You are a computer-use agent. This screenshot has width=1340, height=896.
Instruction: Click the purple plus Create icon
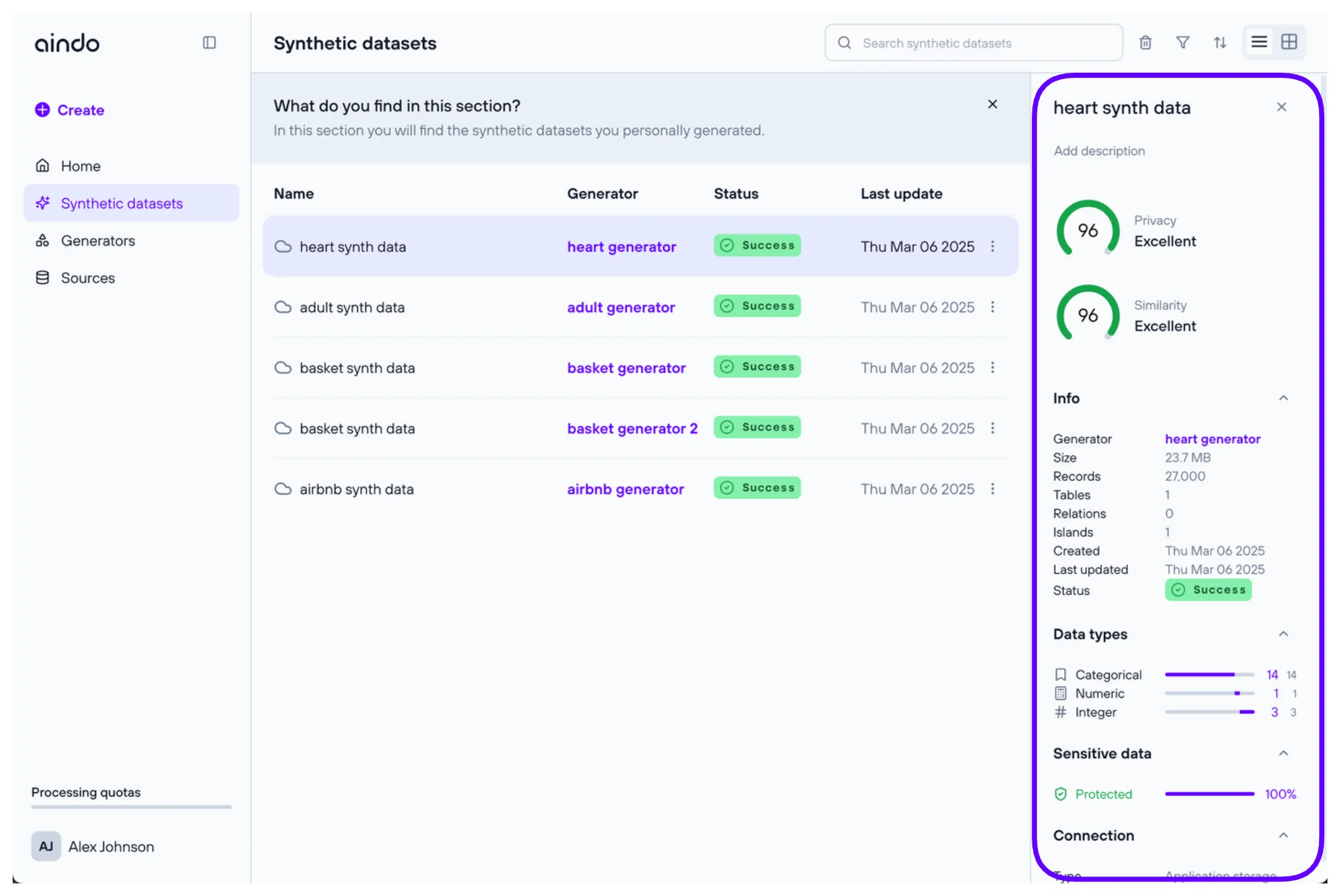point(42,109)
